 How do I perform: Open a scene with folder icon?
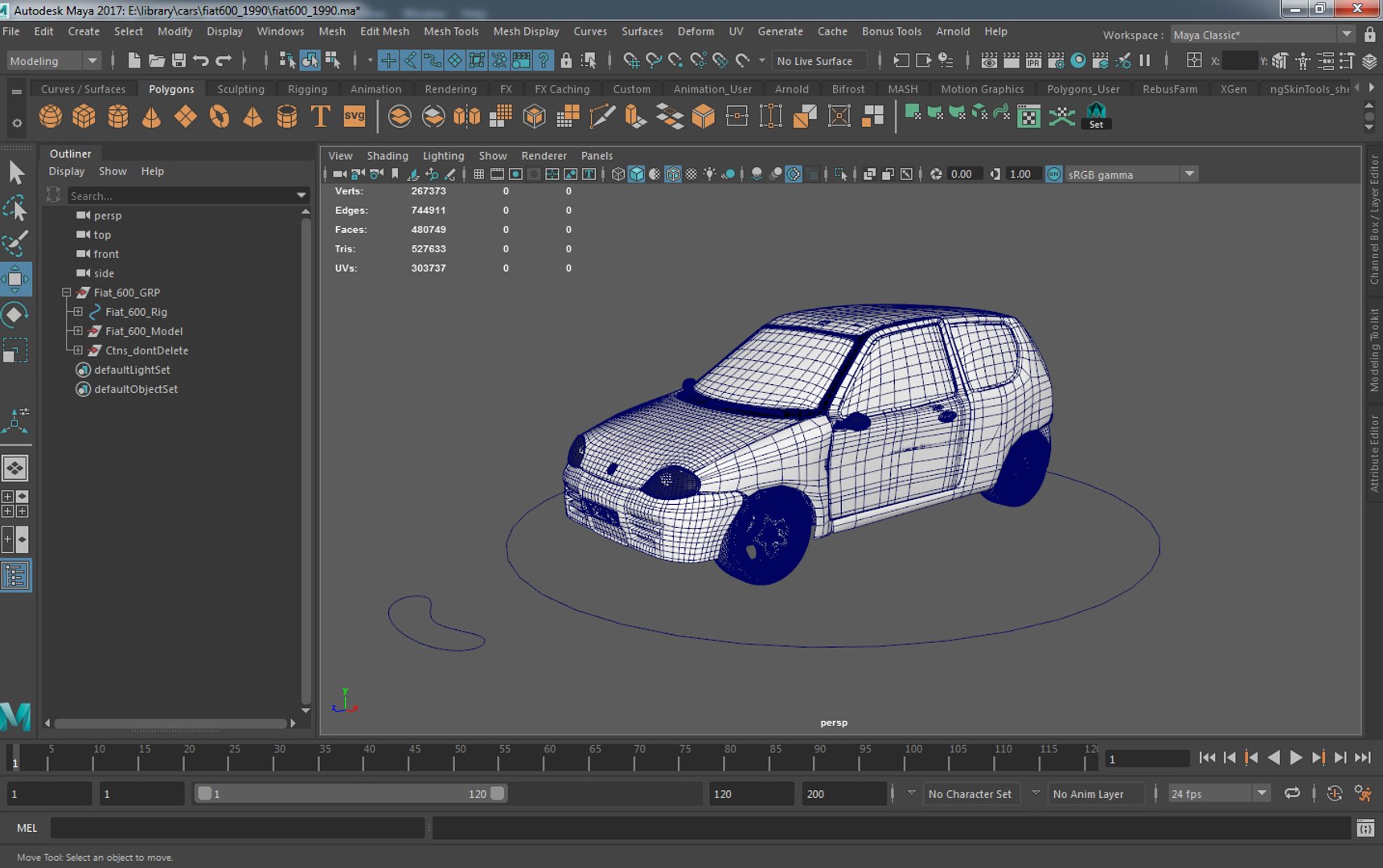point(157,60)
